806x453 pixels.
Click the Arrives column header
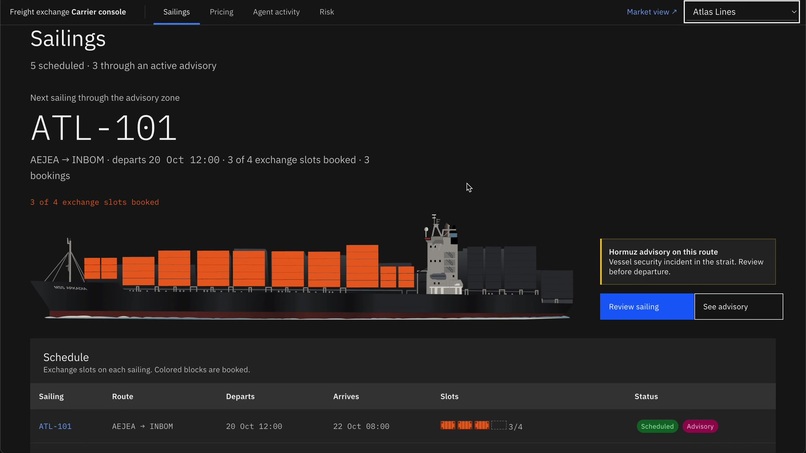(346, 396)
